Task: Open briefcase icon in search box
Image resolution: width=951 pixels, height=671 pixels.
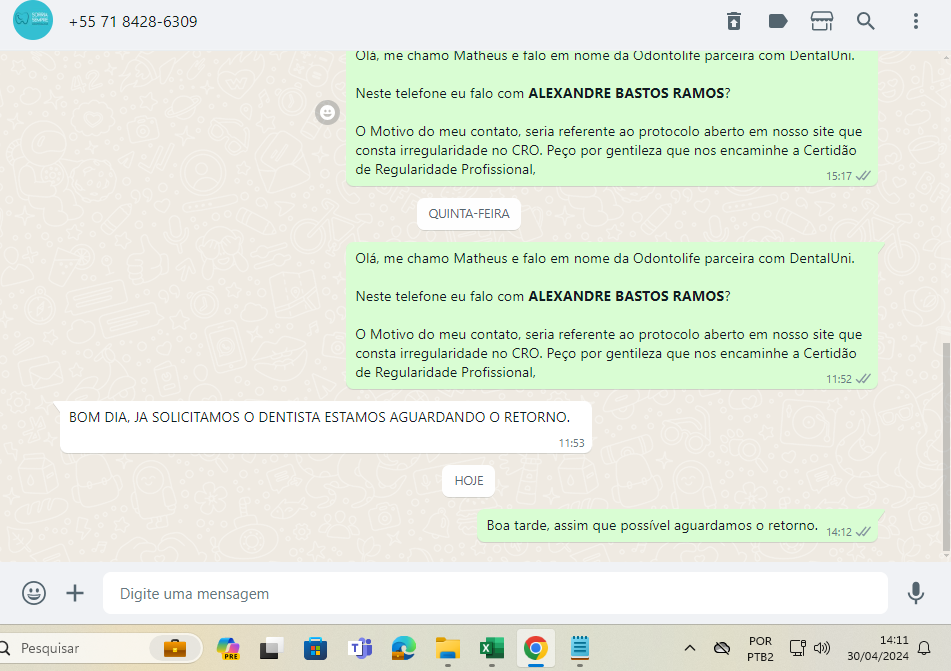Action: 175,648
